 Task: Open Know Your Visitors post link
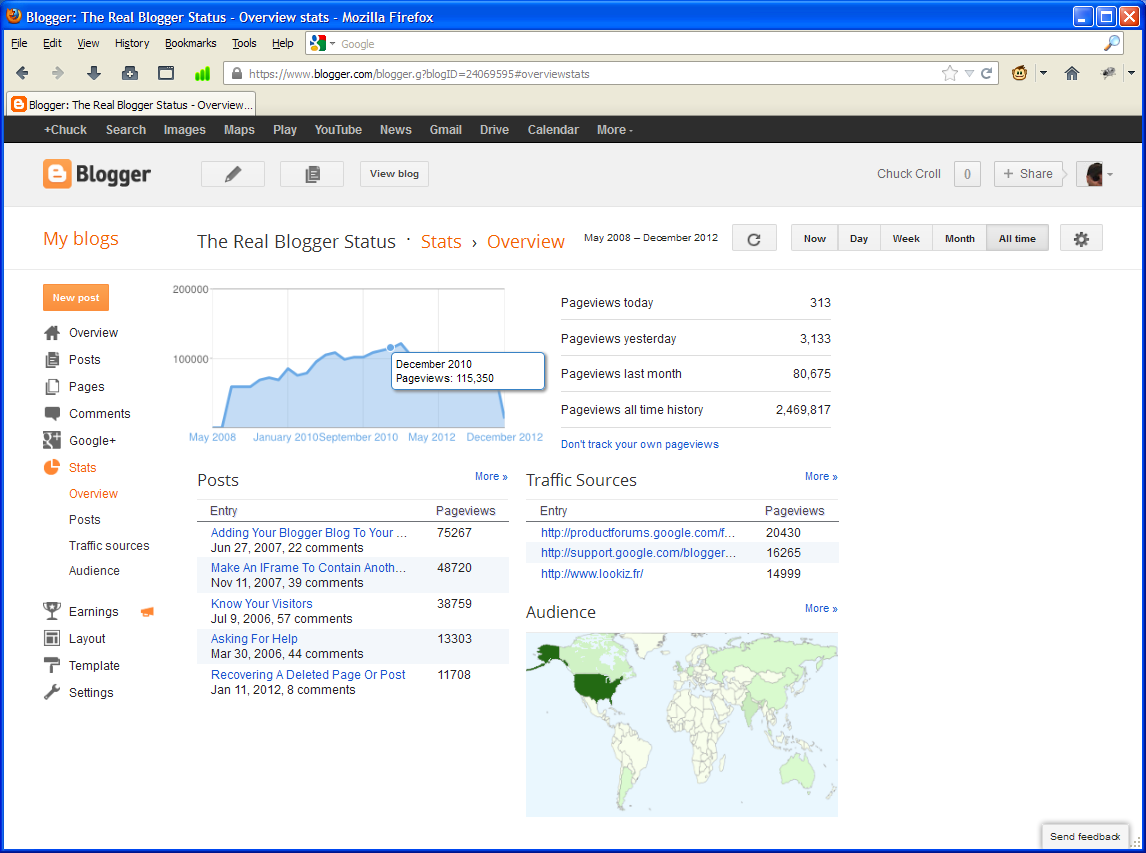click(262, 604)
